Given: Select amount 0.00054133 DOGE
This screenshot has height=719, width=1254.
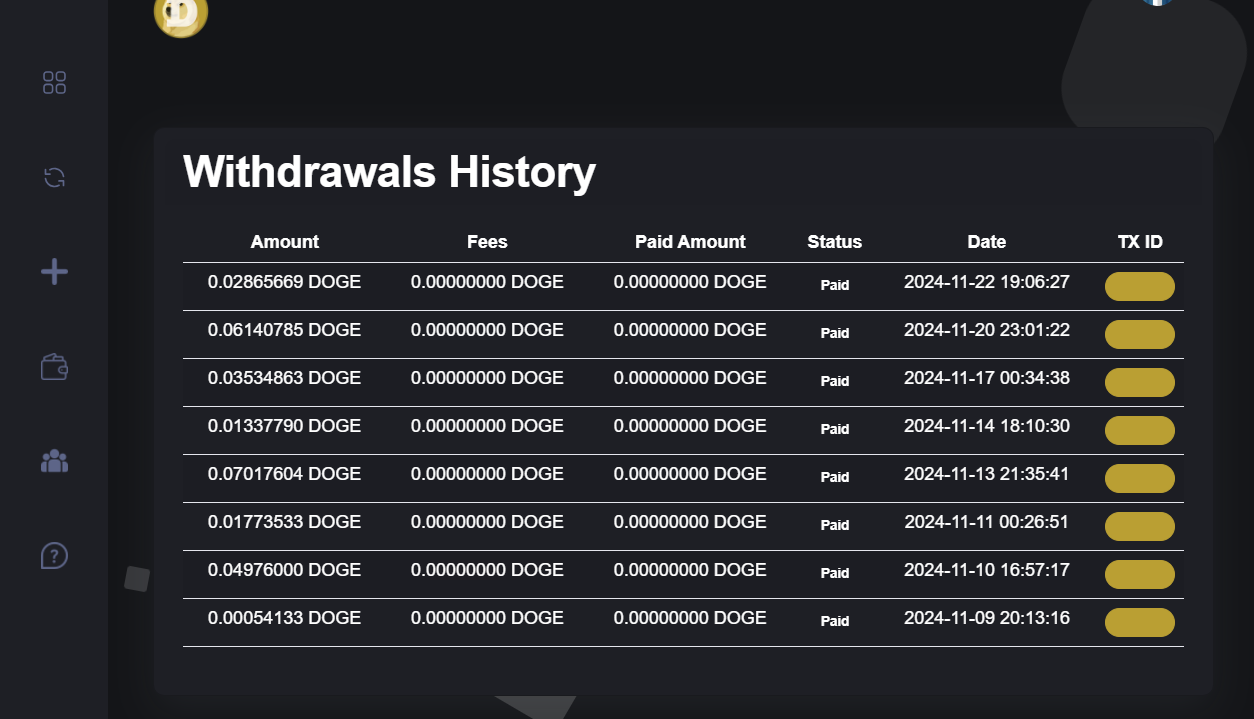Looking at the screenshot, I should pyautogui.click(x=284, y=618).
